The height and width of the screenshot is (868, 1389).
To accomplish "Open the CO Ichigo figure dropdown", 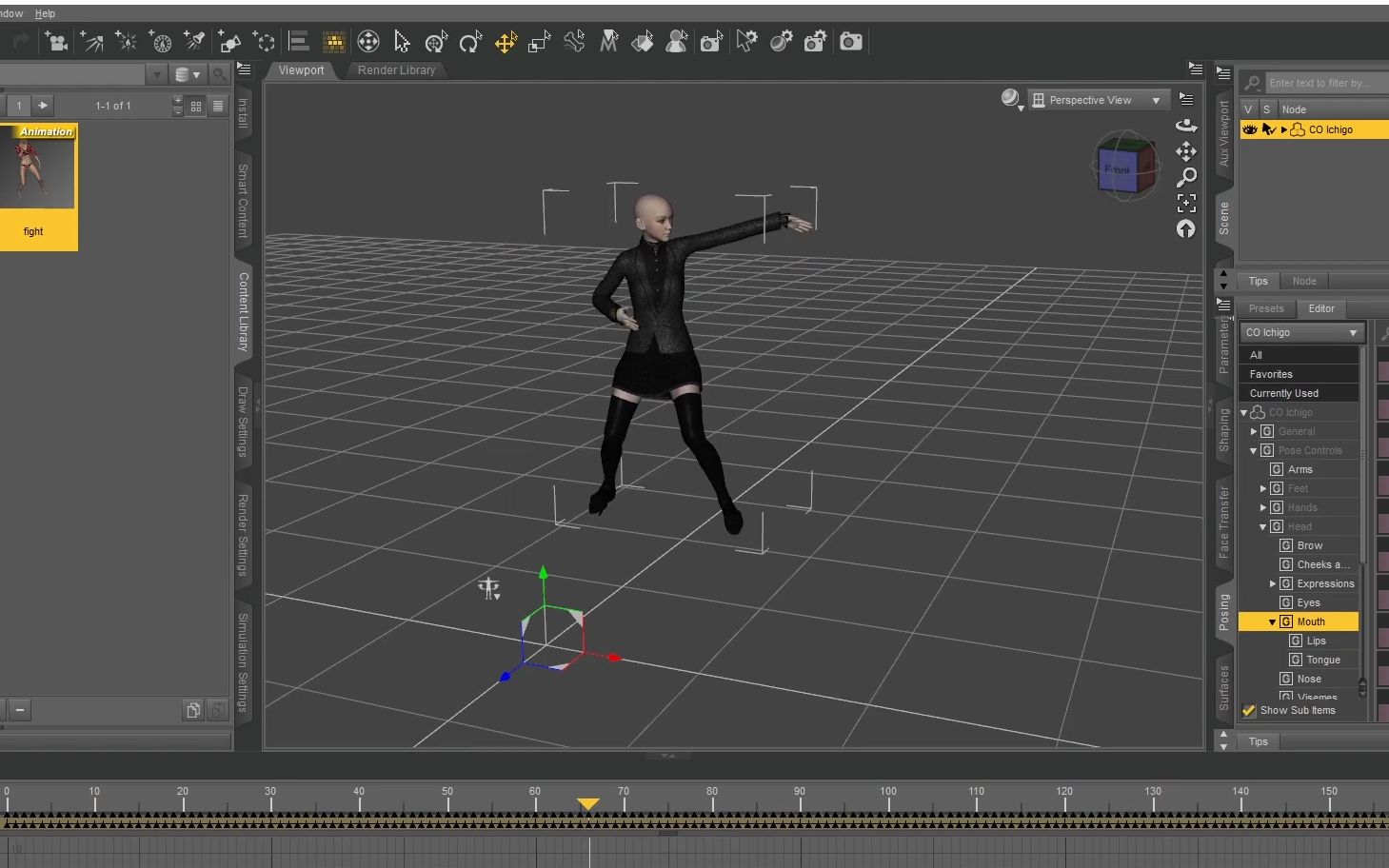I will (1302, 332).
